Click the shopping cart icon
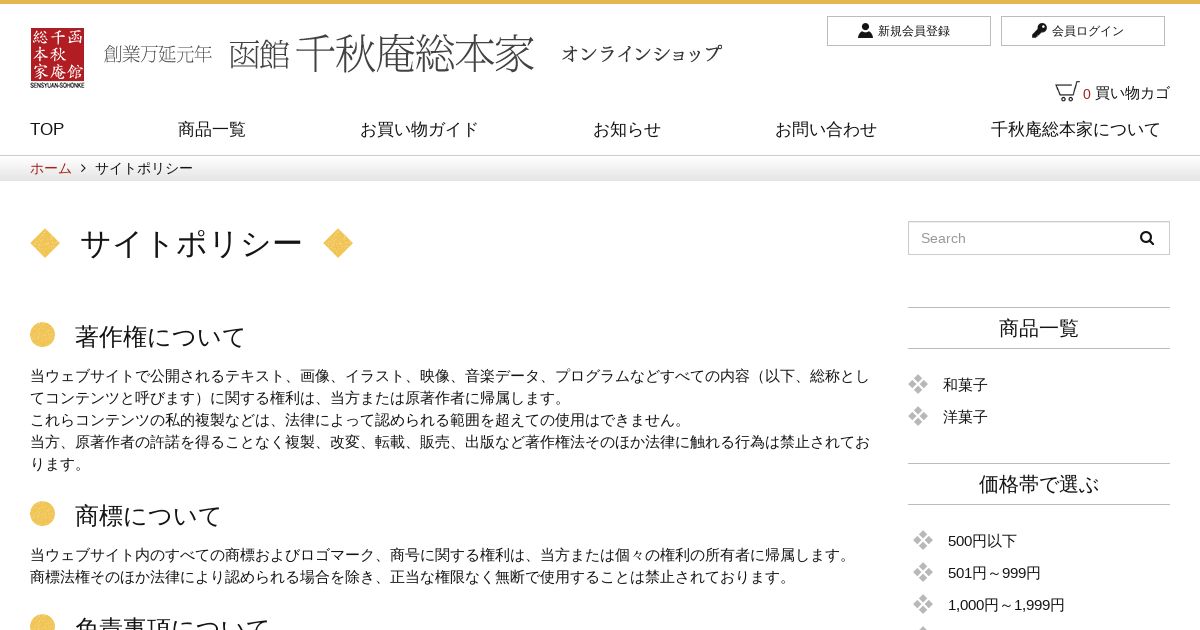 click(1066, 91)
